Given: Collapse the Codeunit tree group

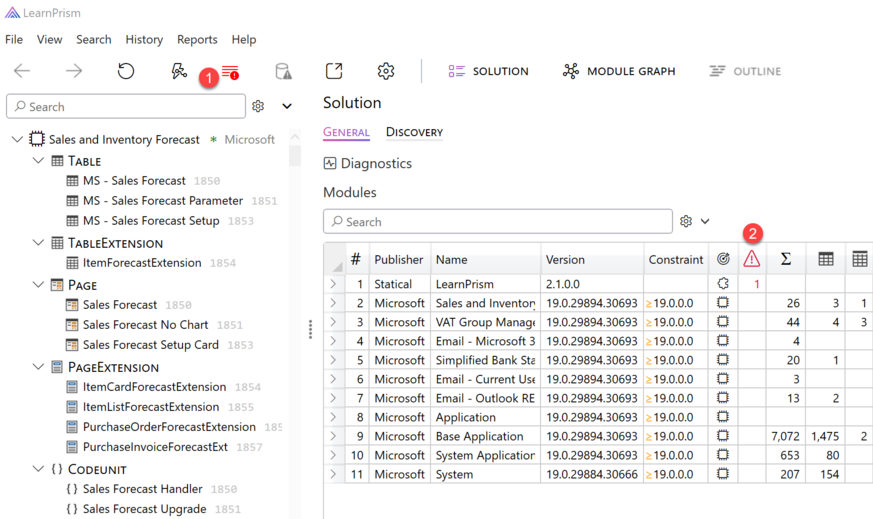Looking at the screenshot, I should (x=38, y=469).
